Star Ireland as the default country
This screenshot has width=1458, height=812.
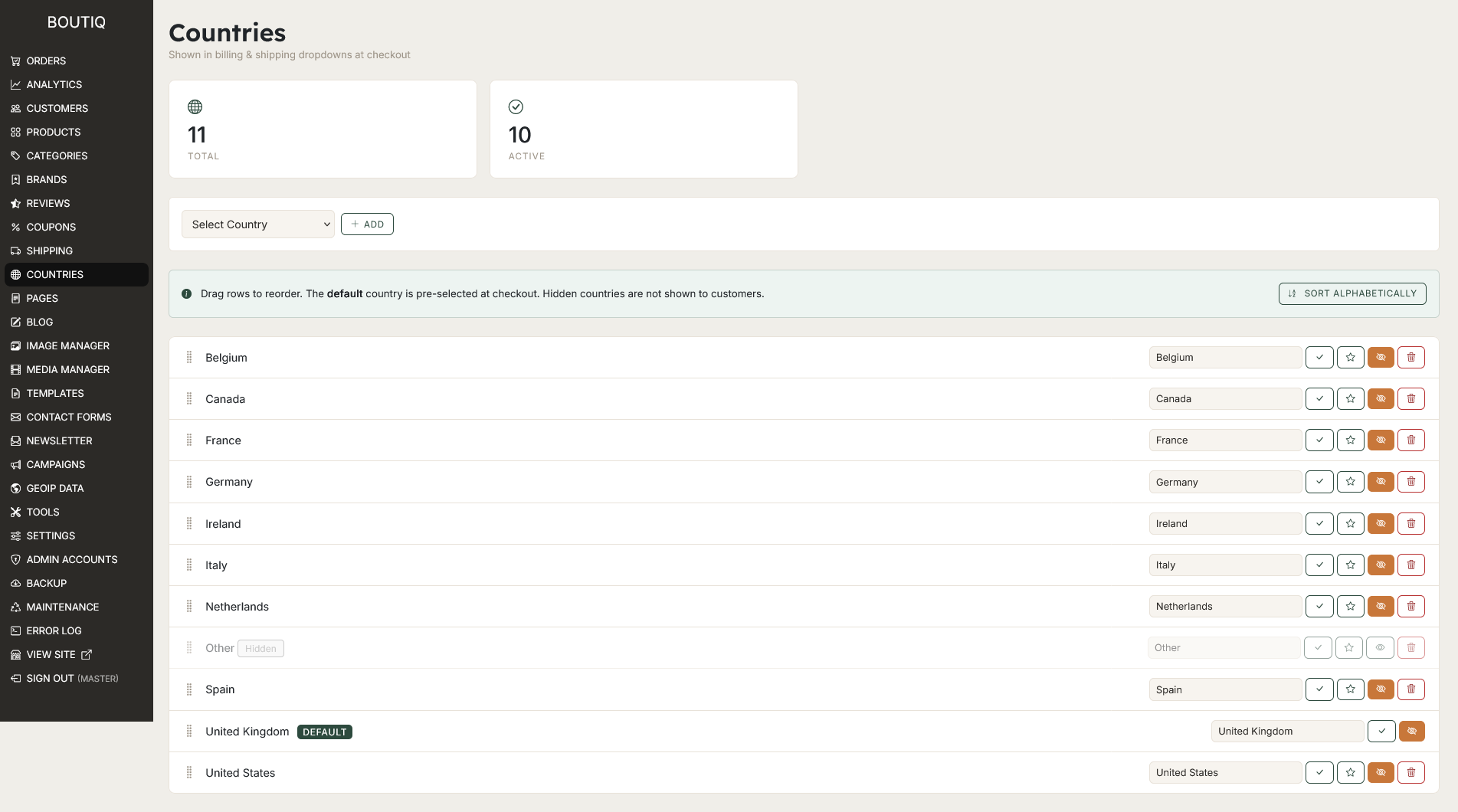1350,524
